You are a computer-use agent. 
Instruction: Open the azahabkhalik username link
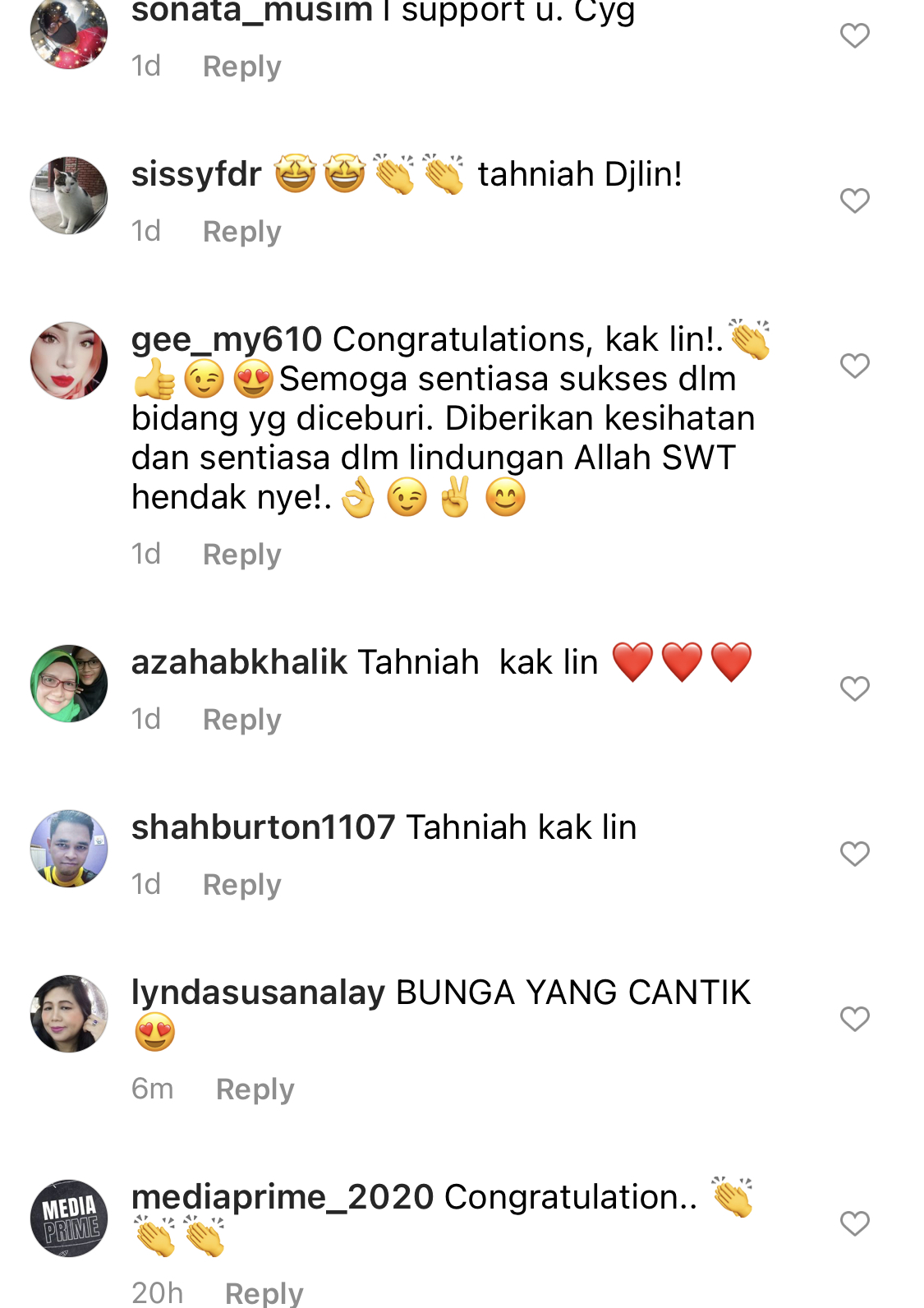[x=239, y=662]
